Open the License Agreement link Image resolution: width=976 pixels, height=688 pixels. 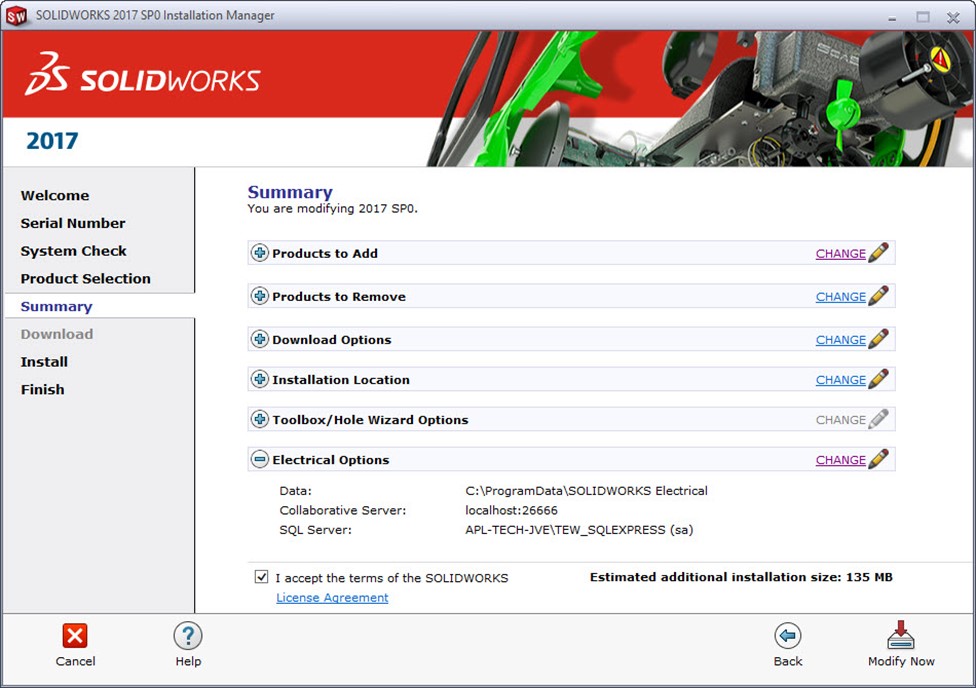click(332, 598)
